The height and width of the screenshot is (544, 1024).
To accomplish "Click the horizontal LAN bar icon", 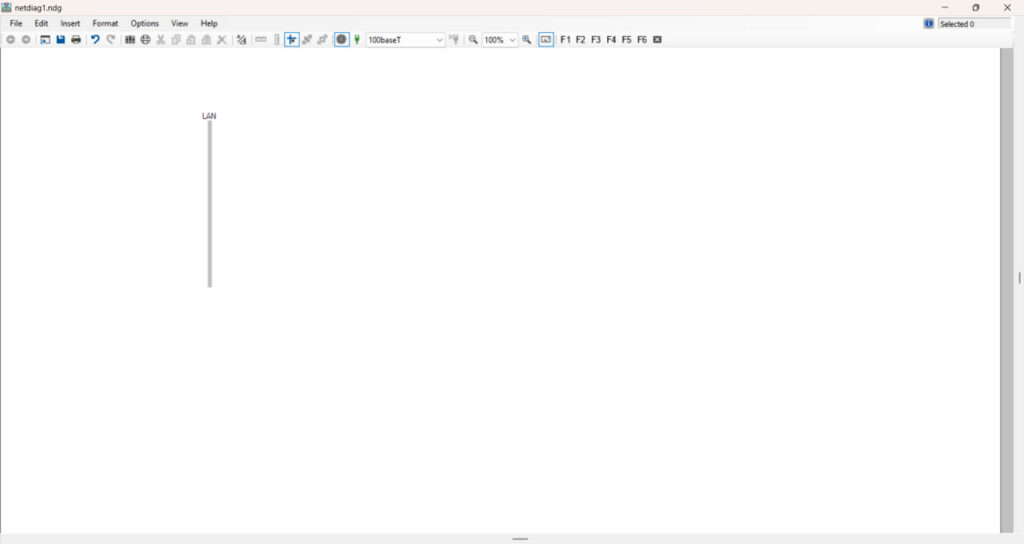I will [261, 40].
